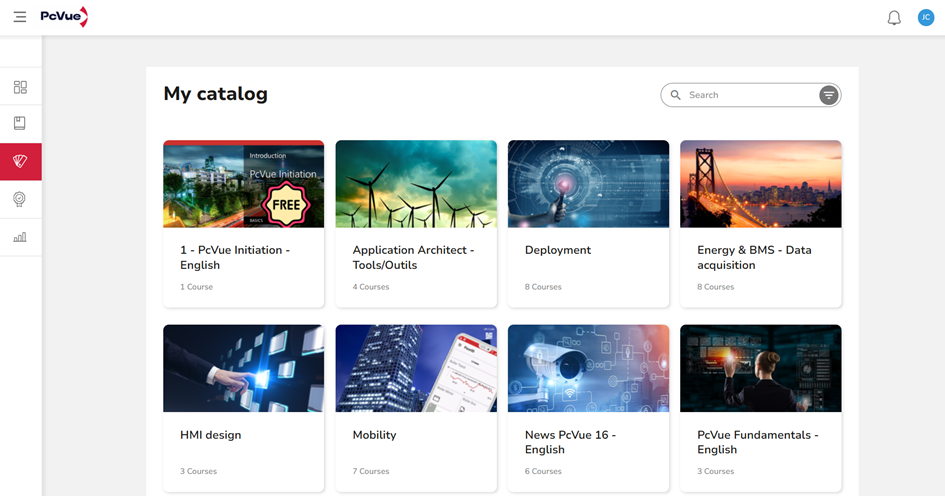Click the Deployment catalog thumbnail
Image resolution: width=945 pixels, height=496 pixels.
588,184
